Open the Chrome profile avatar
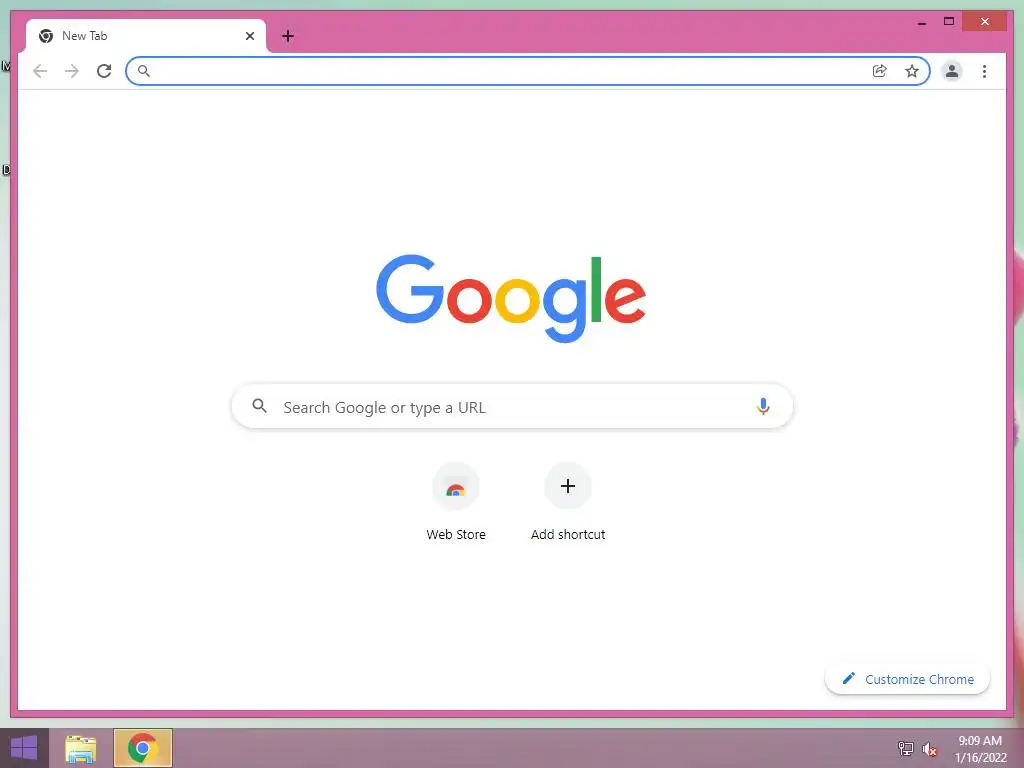The width and height of the screenshot is (1024, 768). tap(952, 71)
